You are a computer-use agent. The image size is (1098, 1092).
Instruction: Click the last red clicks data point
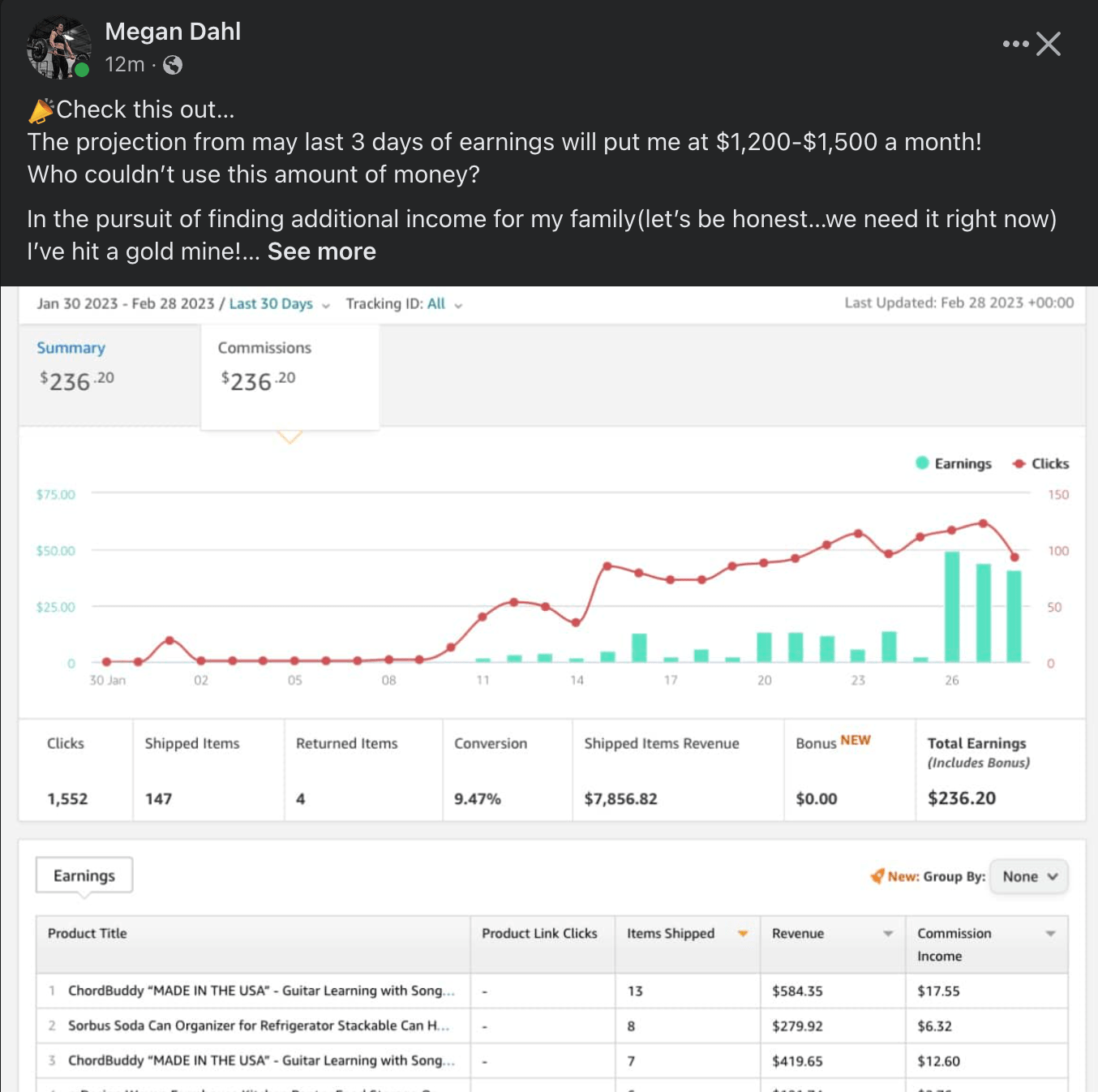[1014, 557]
